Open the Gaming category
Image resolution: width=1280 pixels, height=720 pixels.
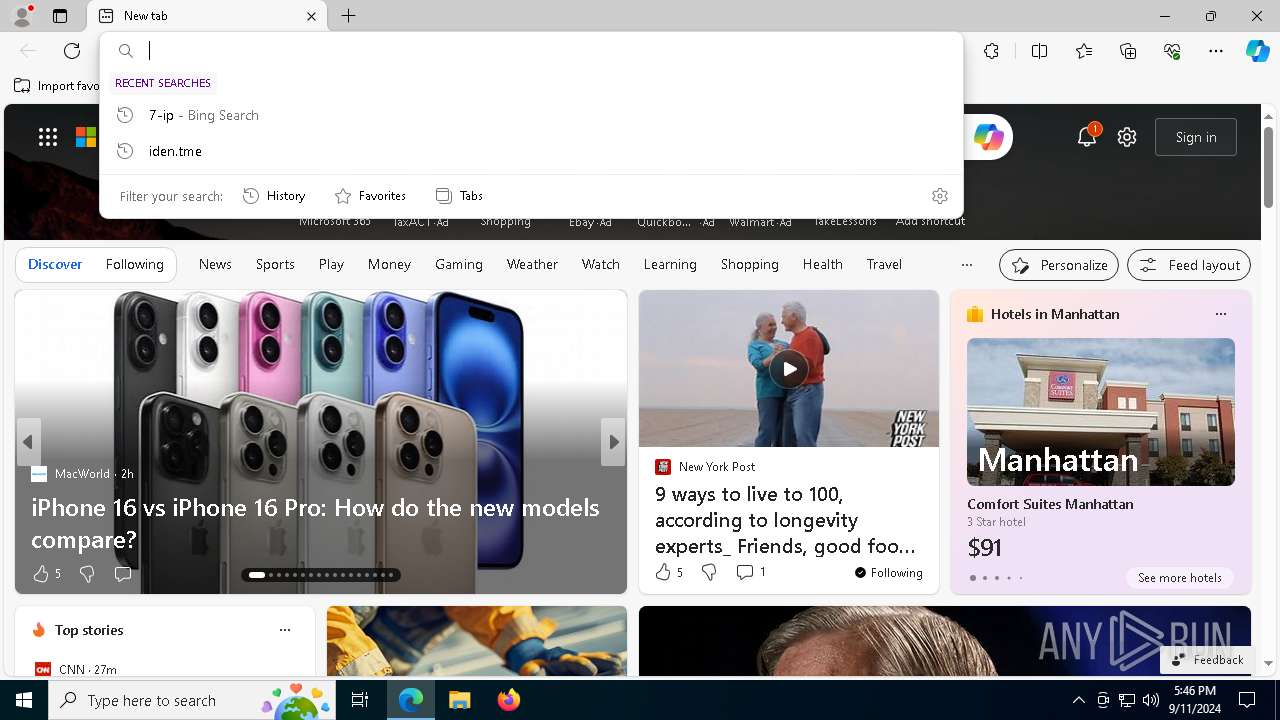click(x=459, y=264)
